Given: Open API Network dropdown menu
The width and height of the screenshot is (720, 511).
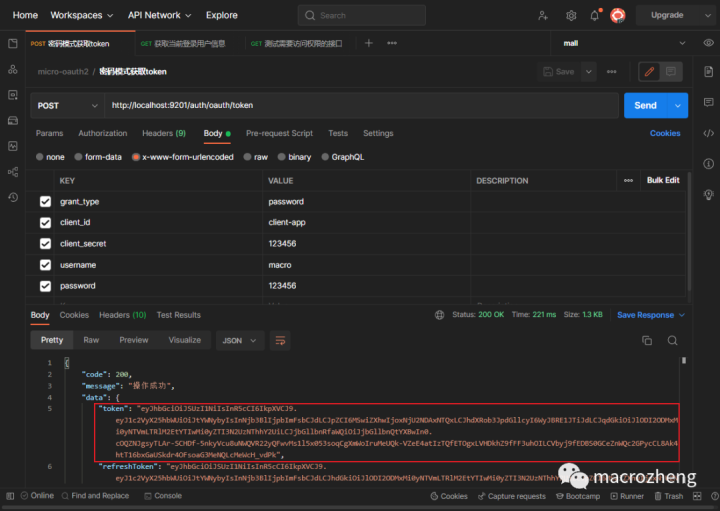Looking at the screenshot, I should (x=159, y=16).
